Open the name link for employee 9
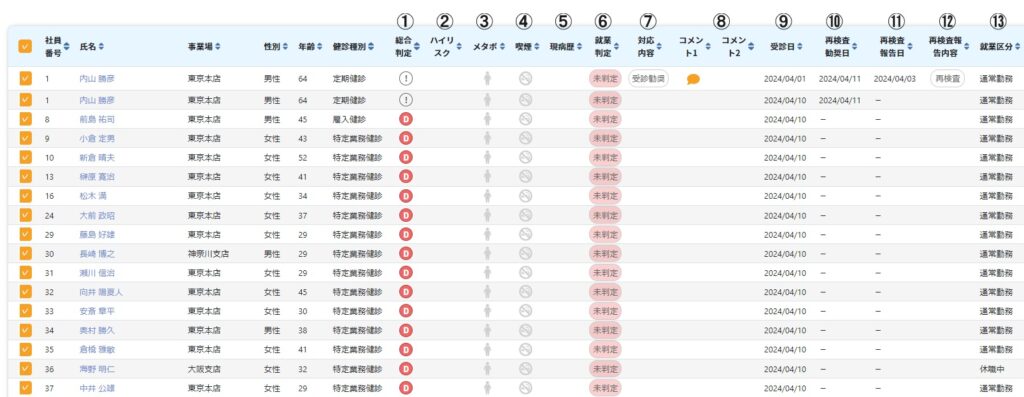Screen dimensions: 1024x397 [97, 138]
